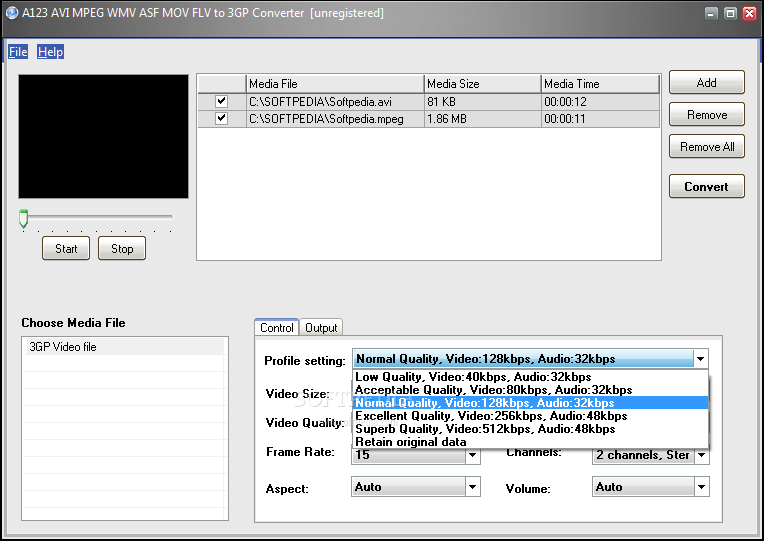Click Start under the preview
764x541 pixels.
(x=66, y=249)
